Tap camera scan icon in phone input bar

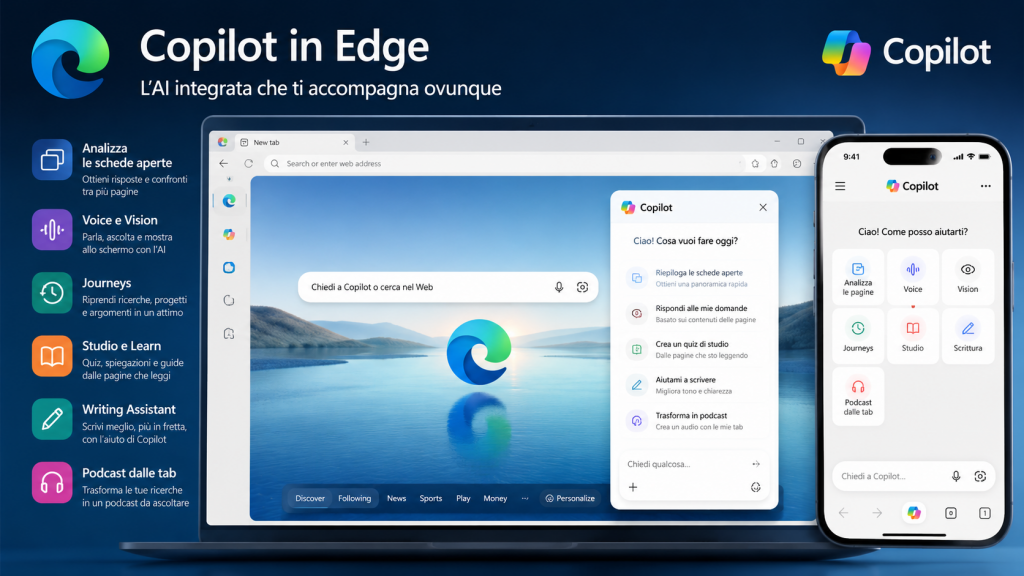980,476
